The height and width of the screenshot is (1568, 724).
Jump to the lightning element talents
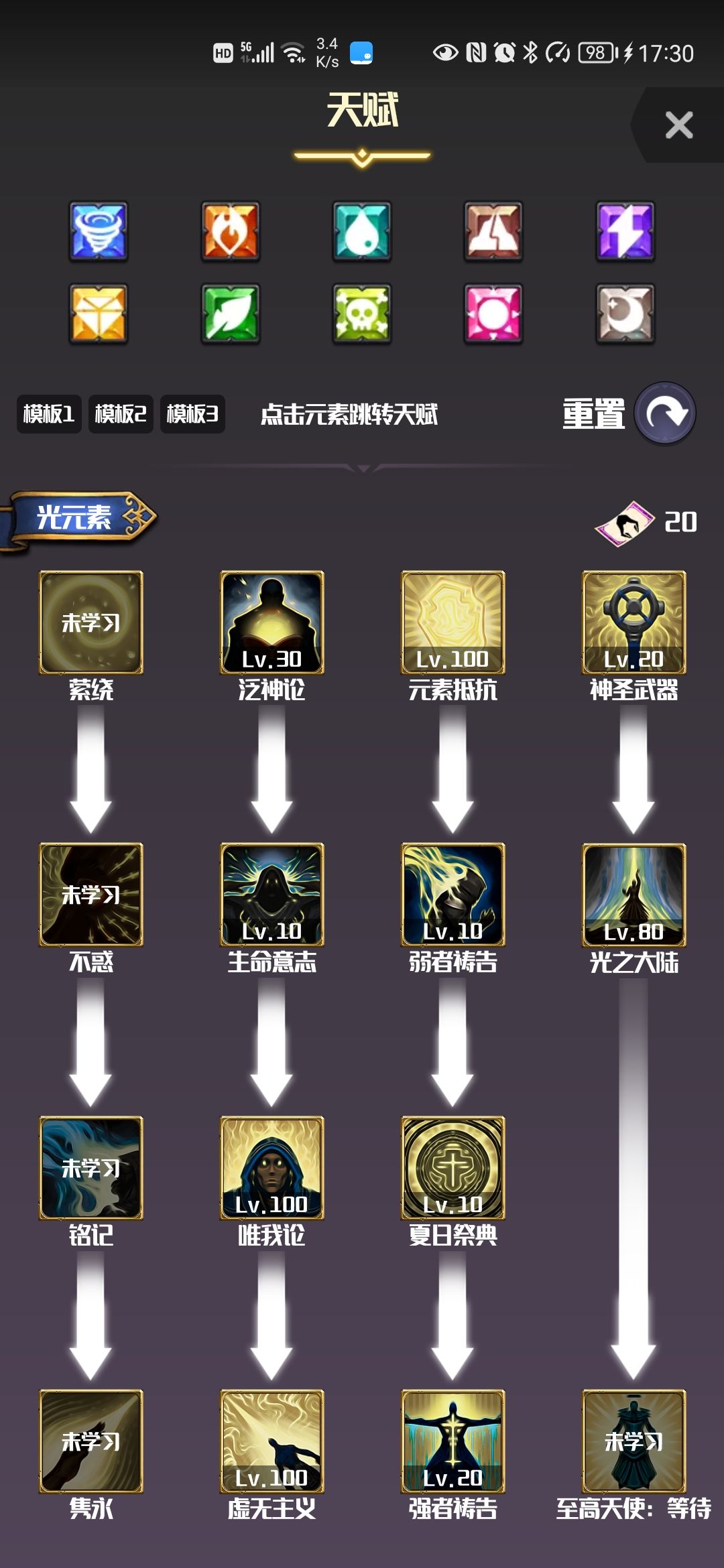click(x=625, y=231)
